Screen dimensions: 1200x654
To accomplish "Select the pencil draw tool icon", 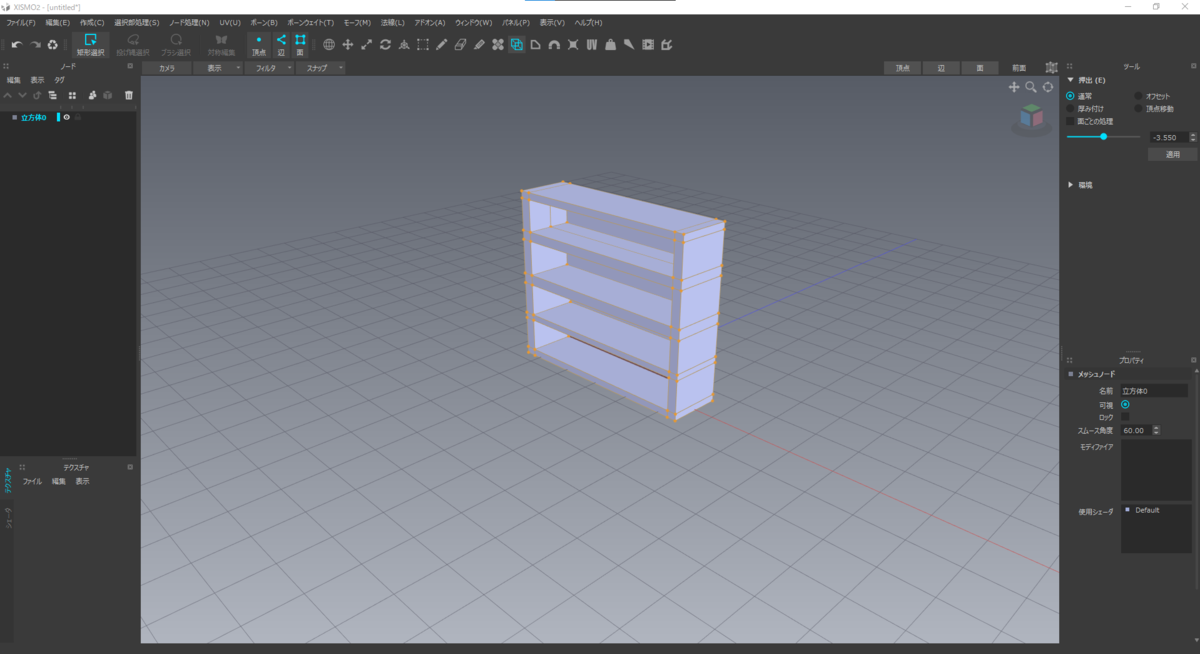I will coord(442,44).
